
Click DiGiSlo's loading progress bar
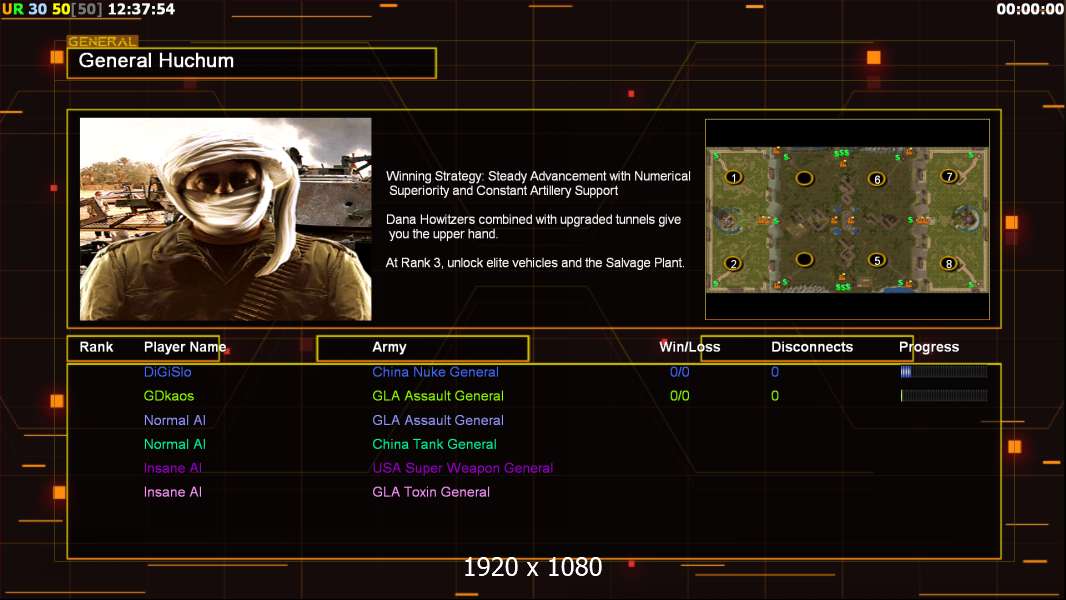click(943, 372)
